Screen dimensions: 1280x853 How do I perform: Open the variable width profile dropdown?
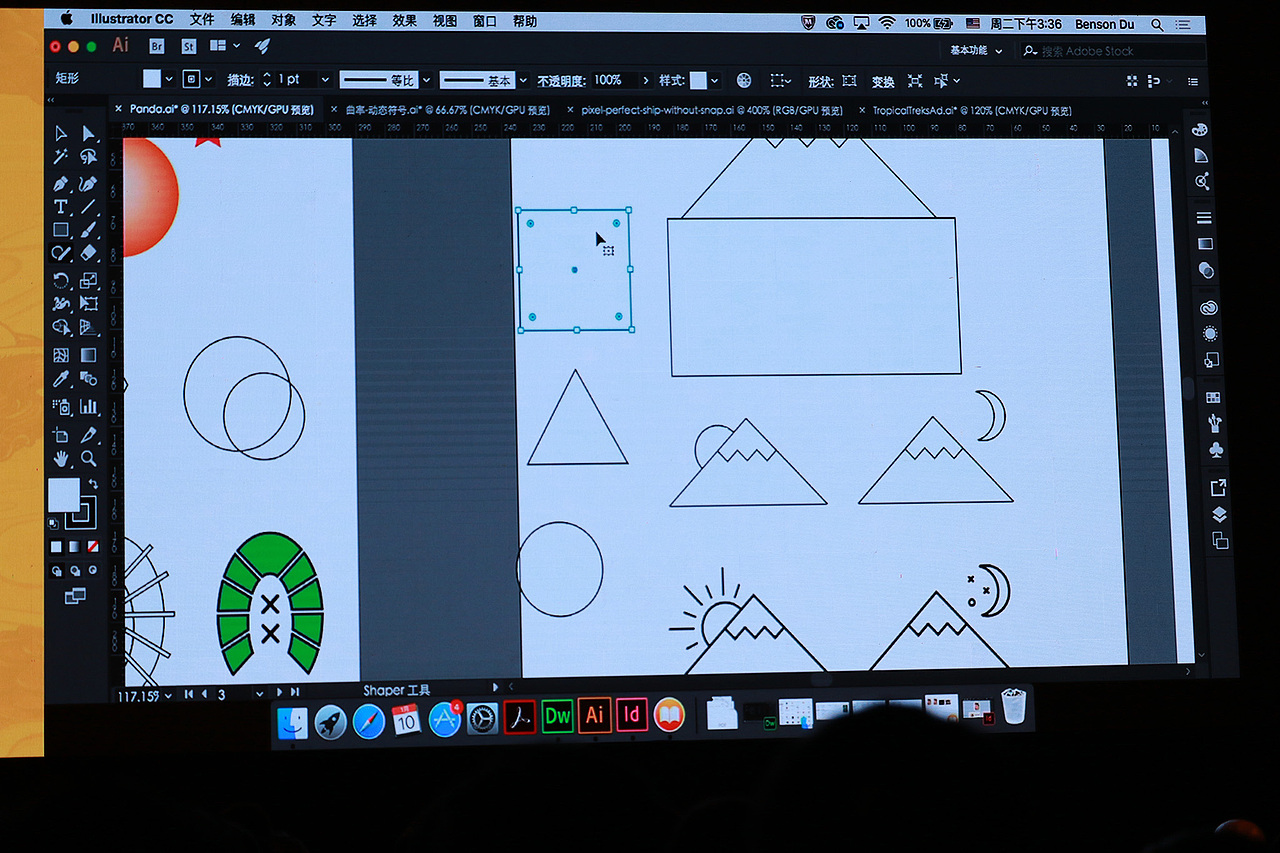pos(425,79)
